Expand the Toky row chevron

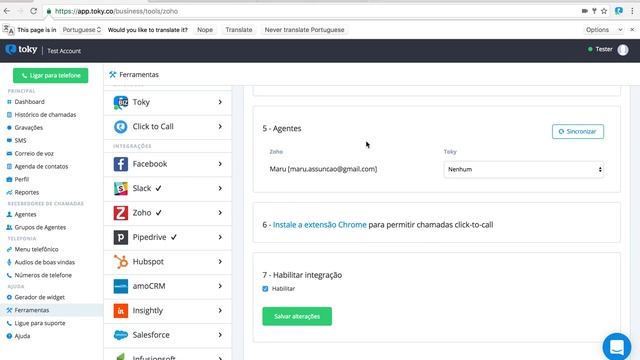[x=220, y=102]
